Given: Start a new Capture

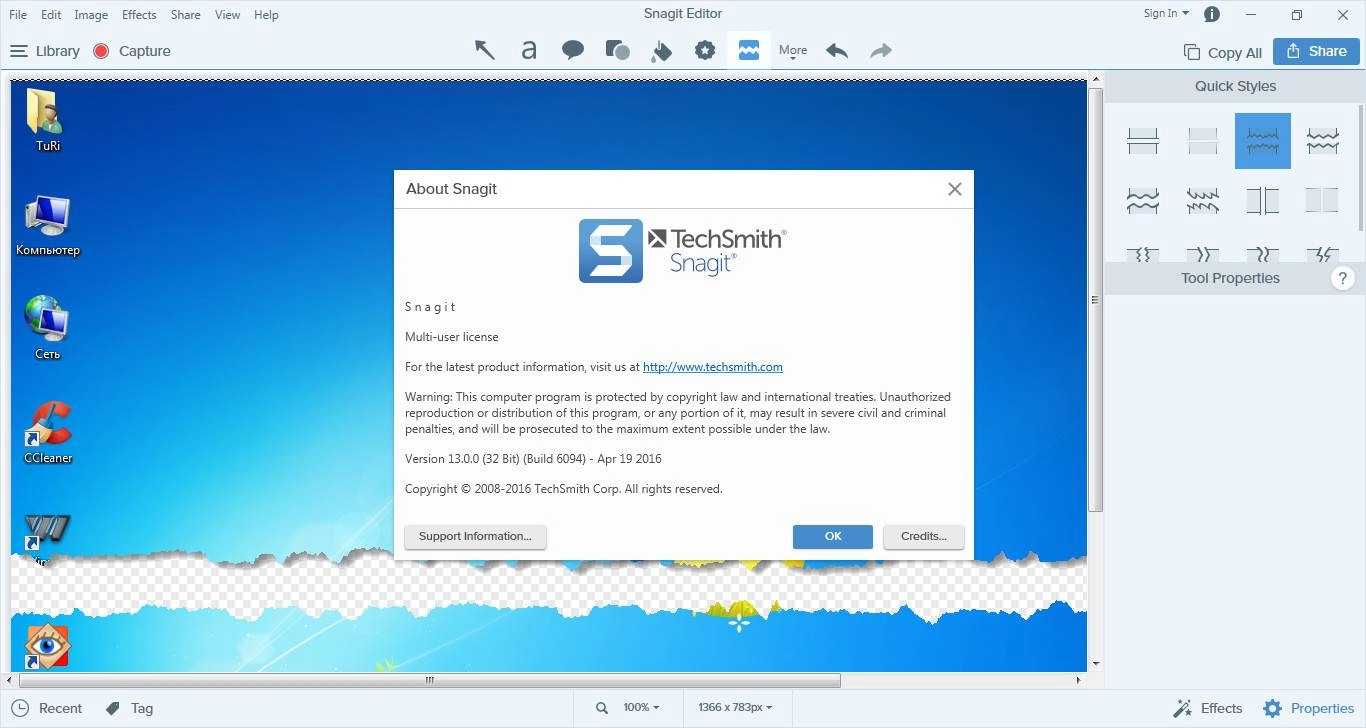Looking at the screenshot, I should (132, 51).
